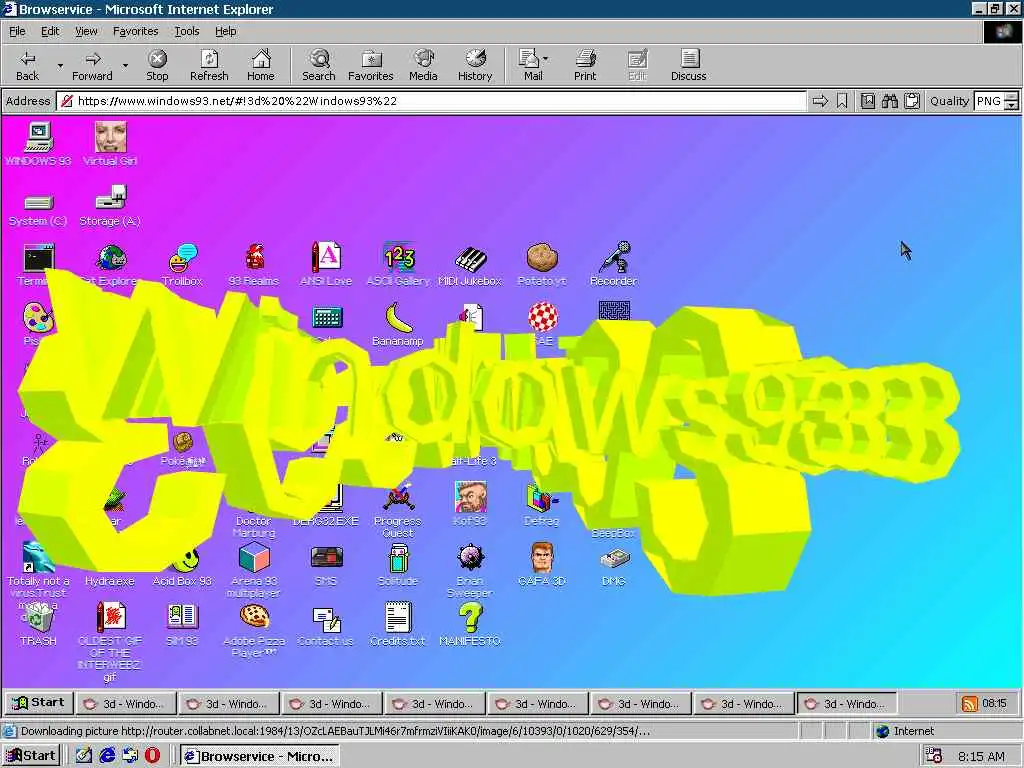Launch the Brian Sweeper icon
Image resolution: width=1024 pixels, height=768 pixels.
(x=470, y=569)
